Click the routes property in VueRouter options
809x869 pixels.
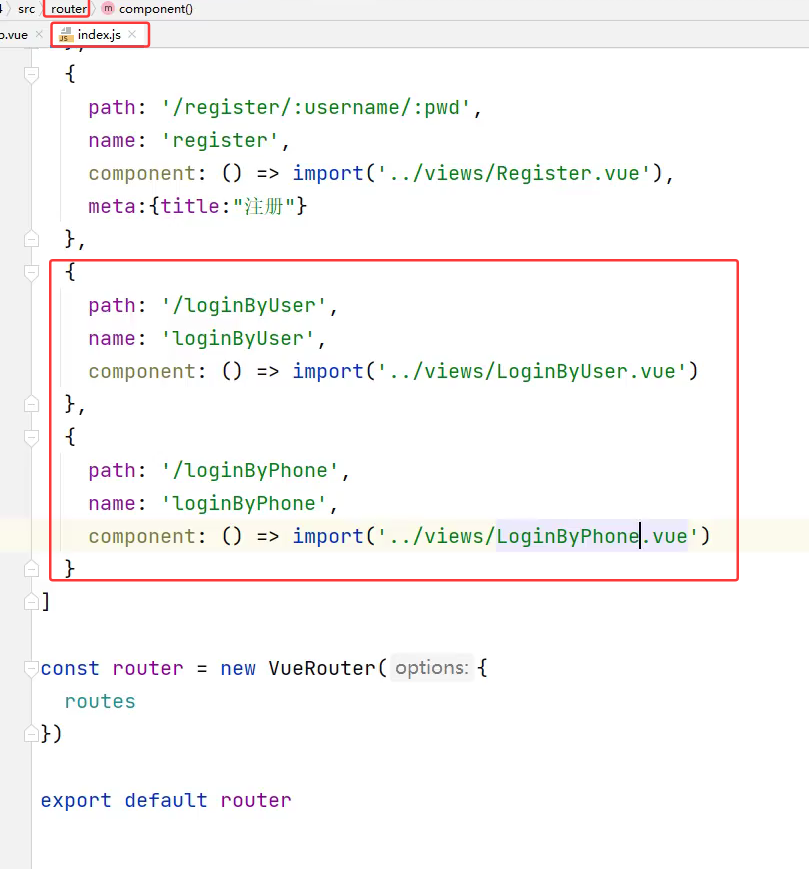coord(100,702)
